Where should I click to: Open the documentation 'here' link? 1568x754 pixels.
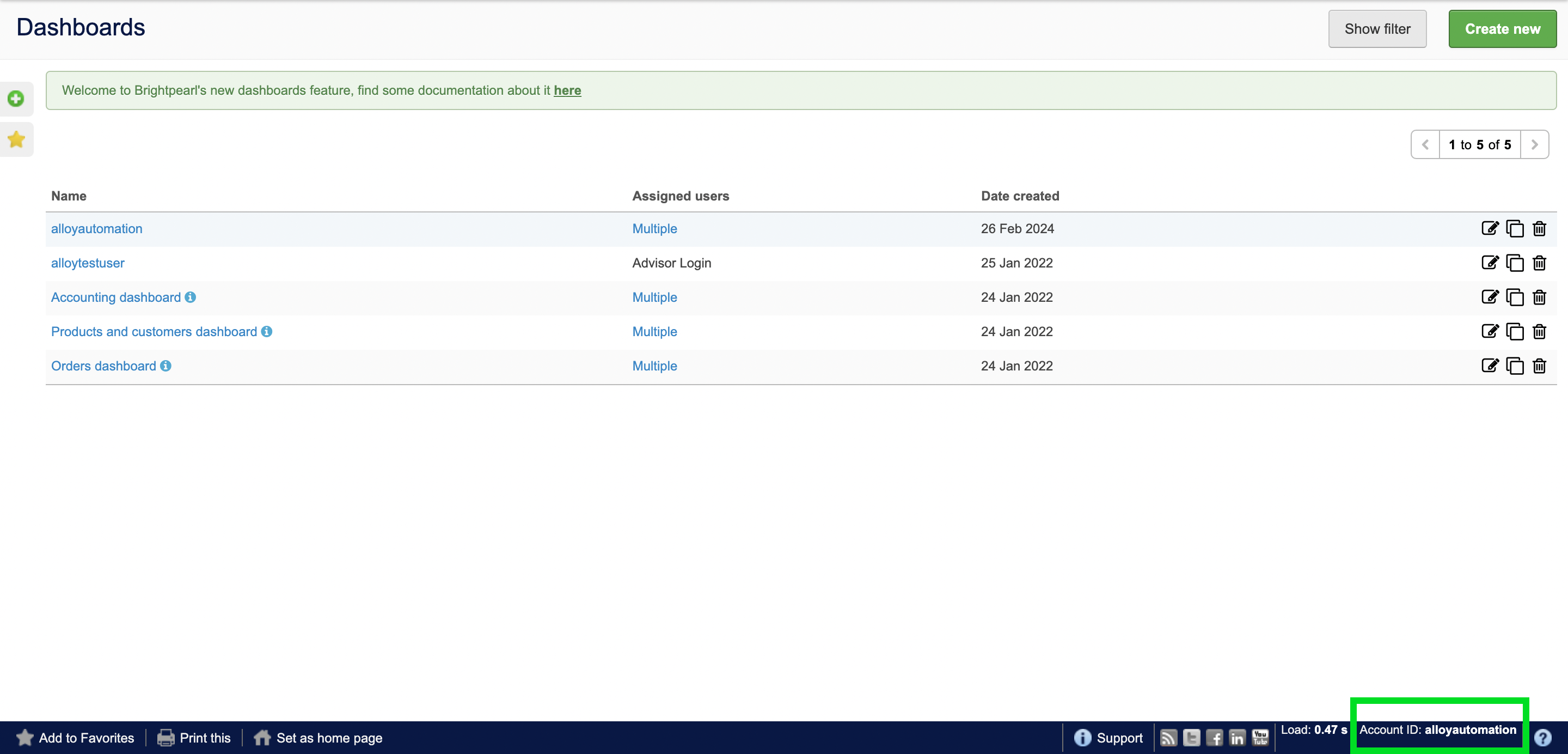[x=567, y=91]
